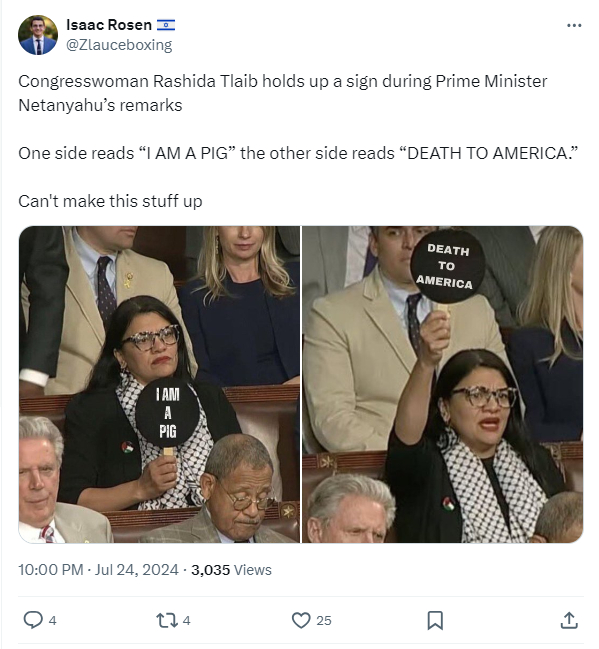Viewport: 599px width, 649px height.
Task: Like the tweet with heart icon
Action: (x=301, y=620)
